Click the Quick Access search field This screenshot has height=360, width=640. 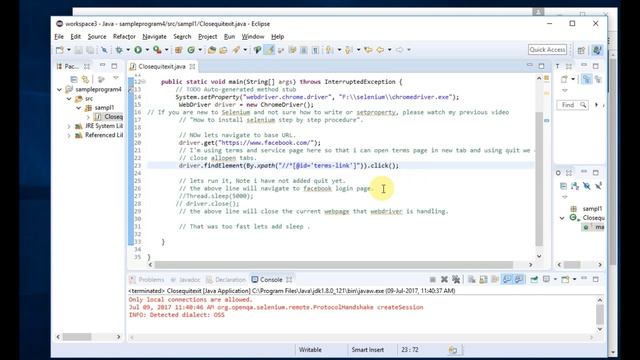pos(547,49)
